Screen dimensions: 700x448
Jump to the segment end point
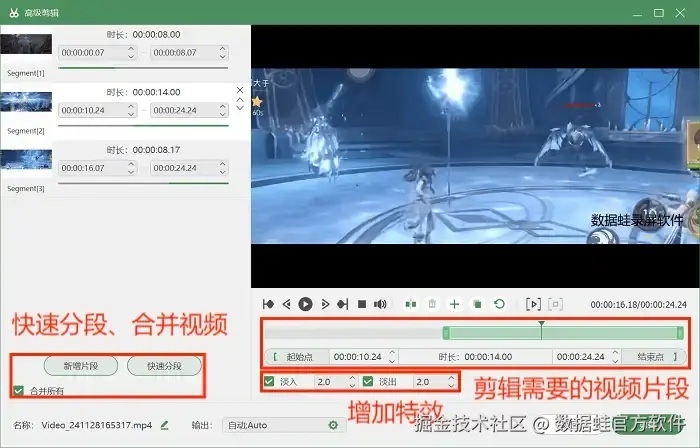coord(342,304)
